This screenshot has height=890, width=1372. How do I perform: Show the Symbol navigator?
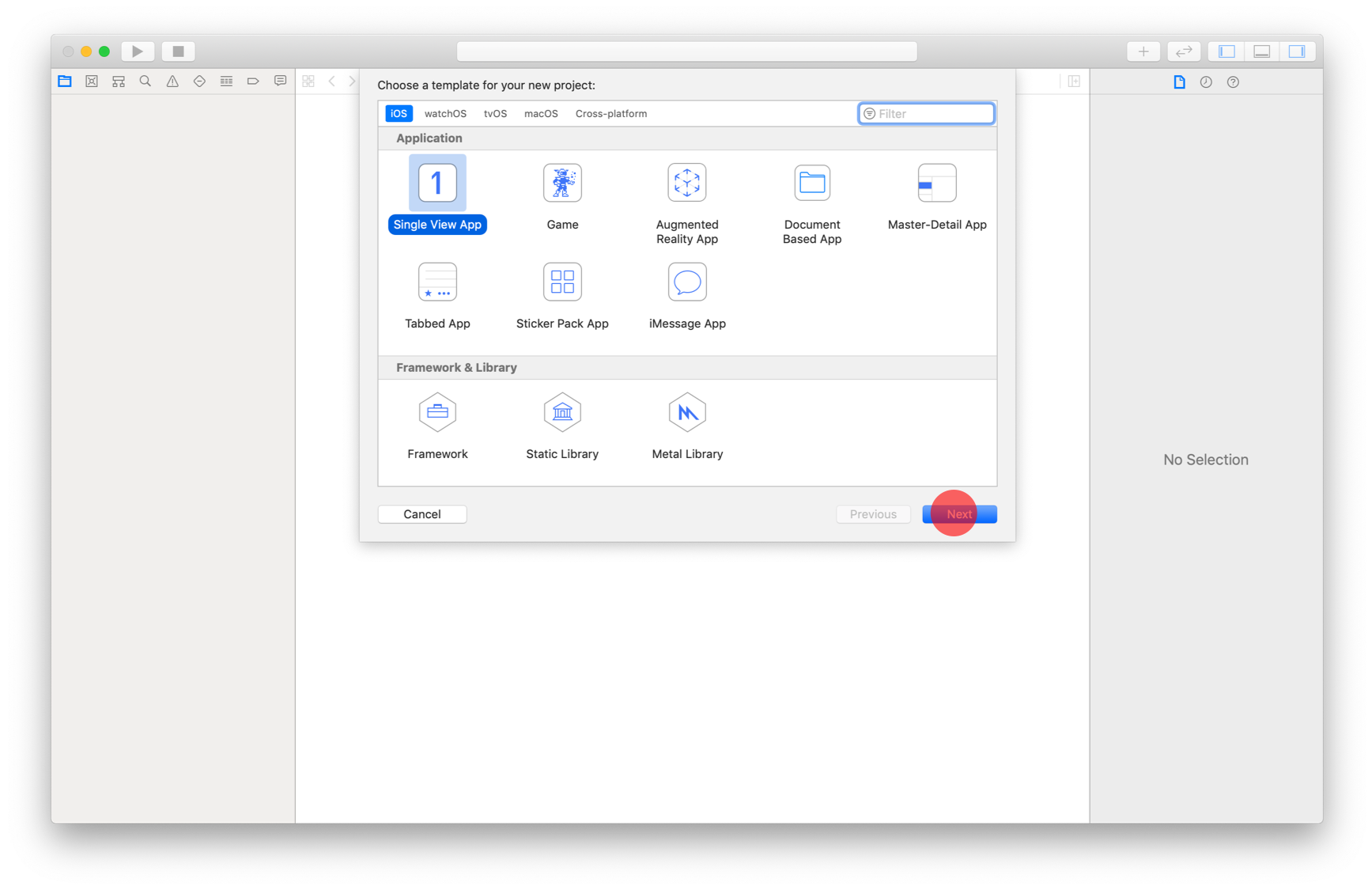pos(119,81)
